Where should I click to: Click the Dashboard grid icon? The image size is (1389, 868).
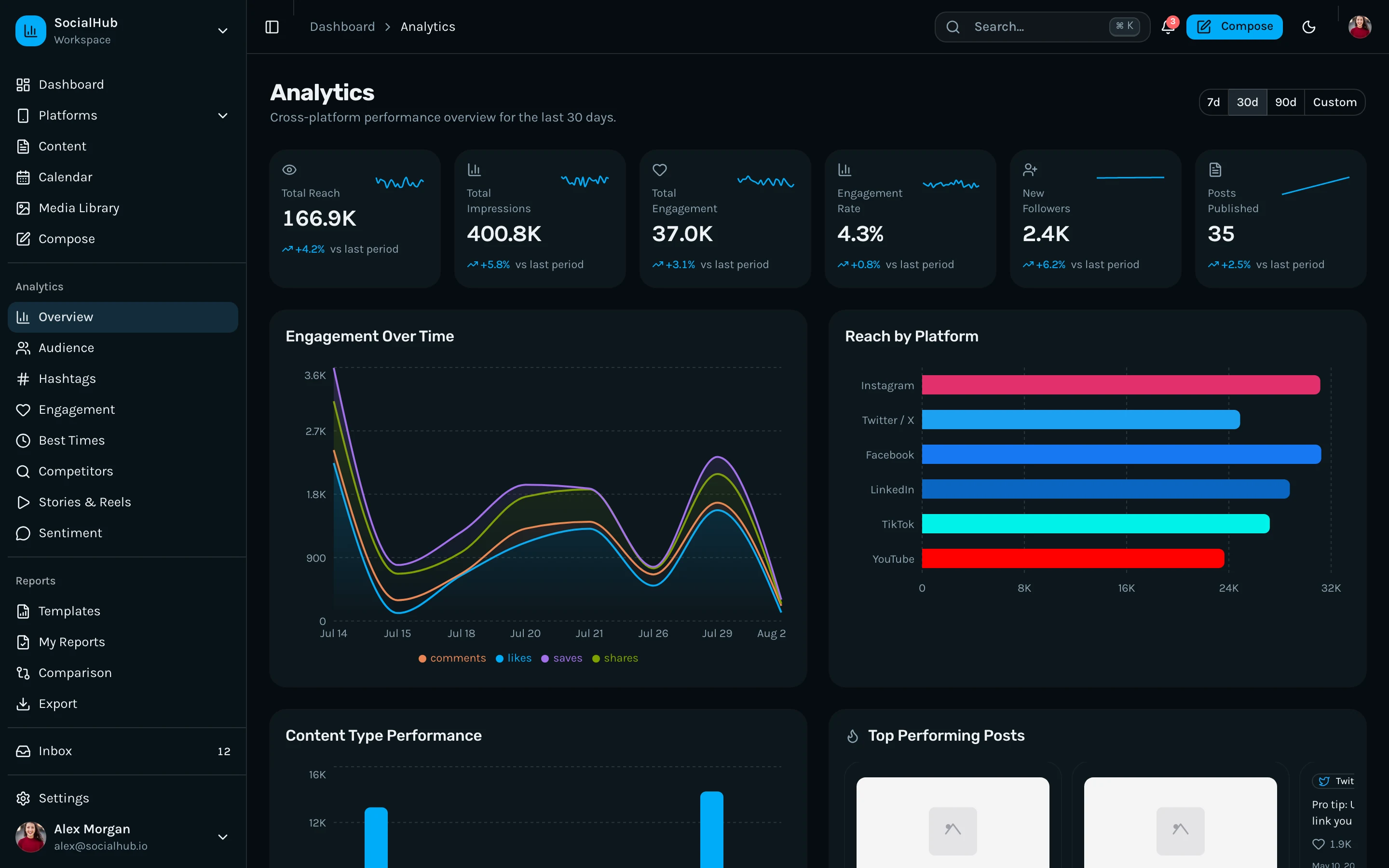click(x=23, y=85)
